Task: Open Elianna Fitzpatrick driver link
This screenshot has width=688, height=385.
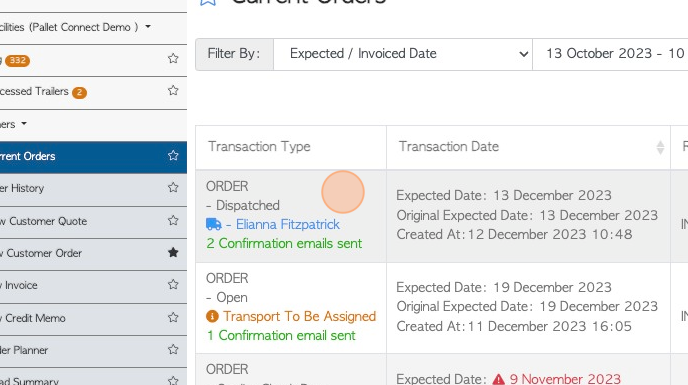Action: pos(288,224)
